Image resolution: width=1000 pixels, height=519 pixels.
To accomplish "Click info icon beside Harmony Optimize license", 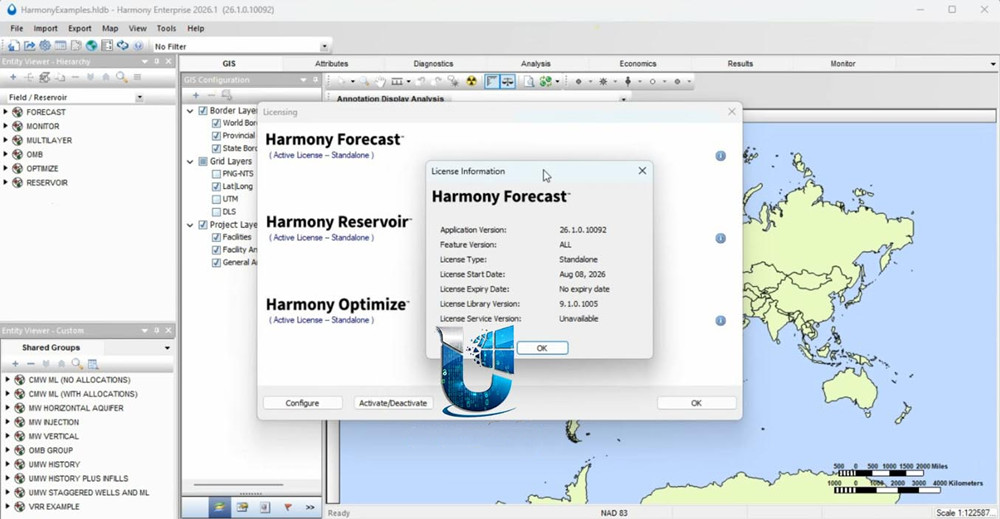I will point(720,321).
